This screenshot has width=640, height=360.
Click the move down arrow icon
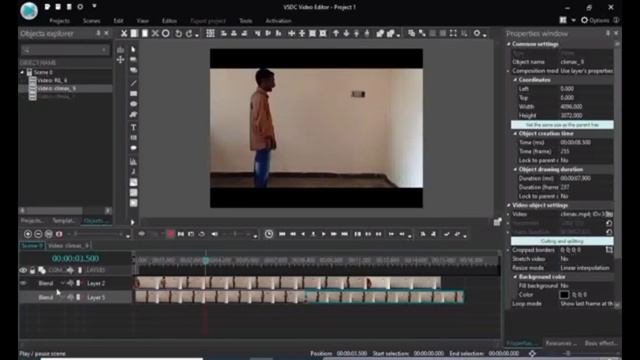click(346, 33)
